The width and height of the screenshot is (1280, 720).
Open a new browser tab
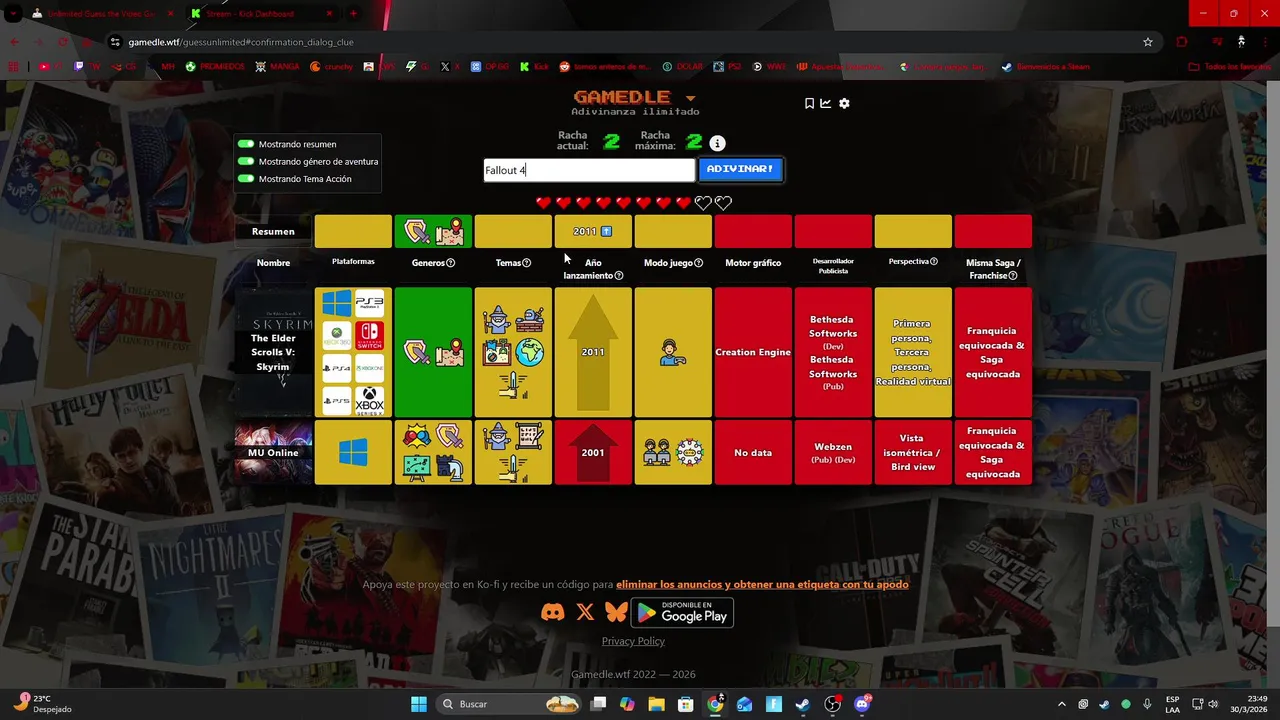pyautogui.click(x=353, y=14)
